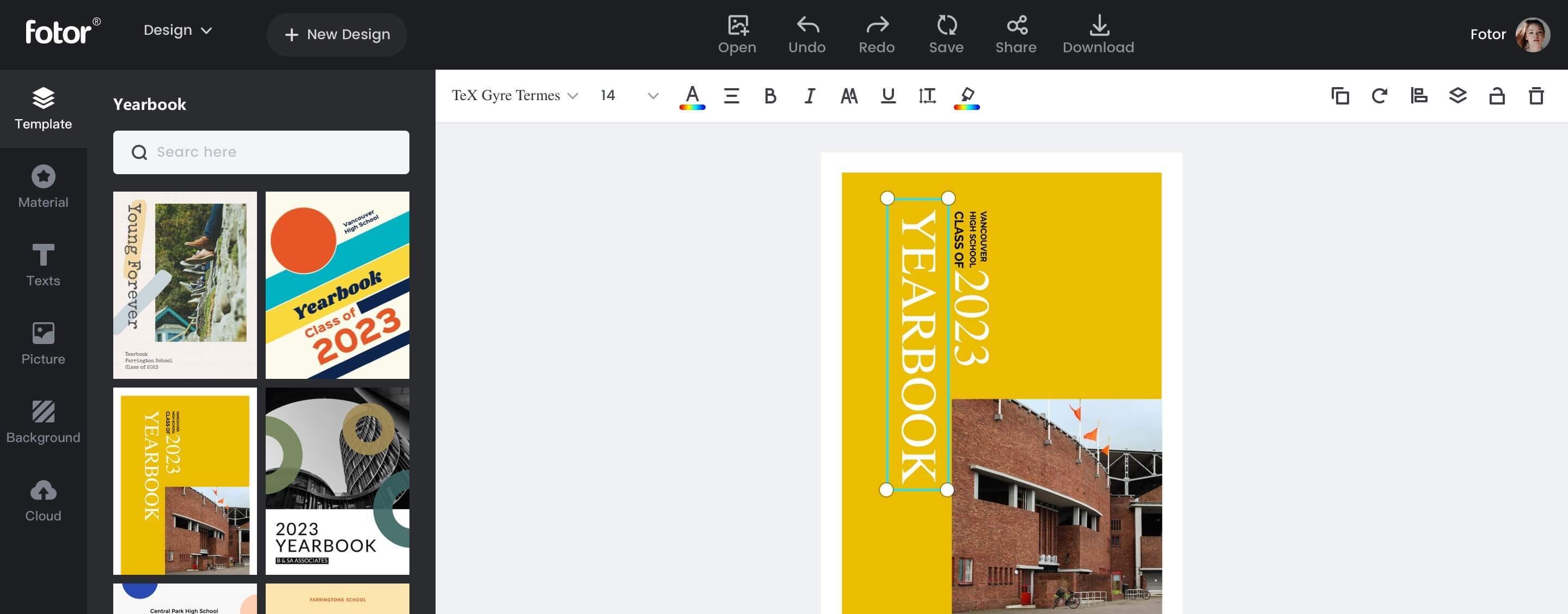Screen dimensions: 1568x614
Task: Toggle layer lock icon
Action: tap(1497, 96)
